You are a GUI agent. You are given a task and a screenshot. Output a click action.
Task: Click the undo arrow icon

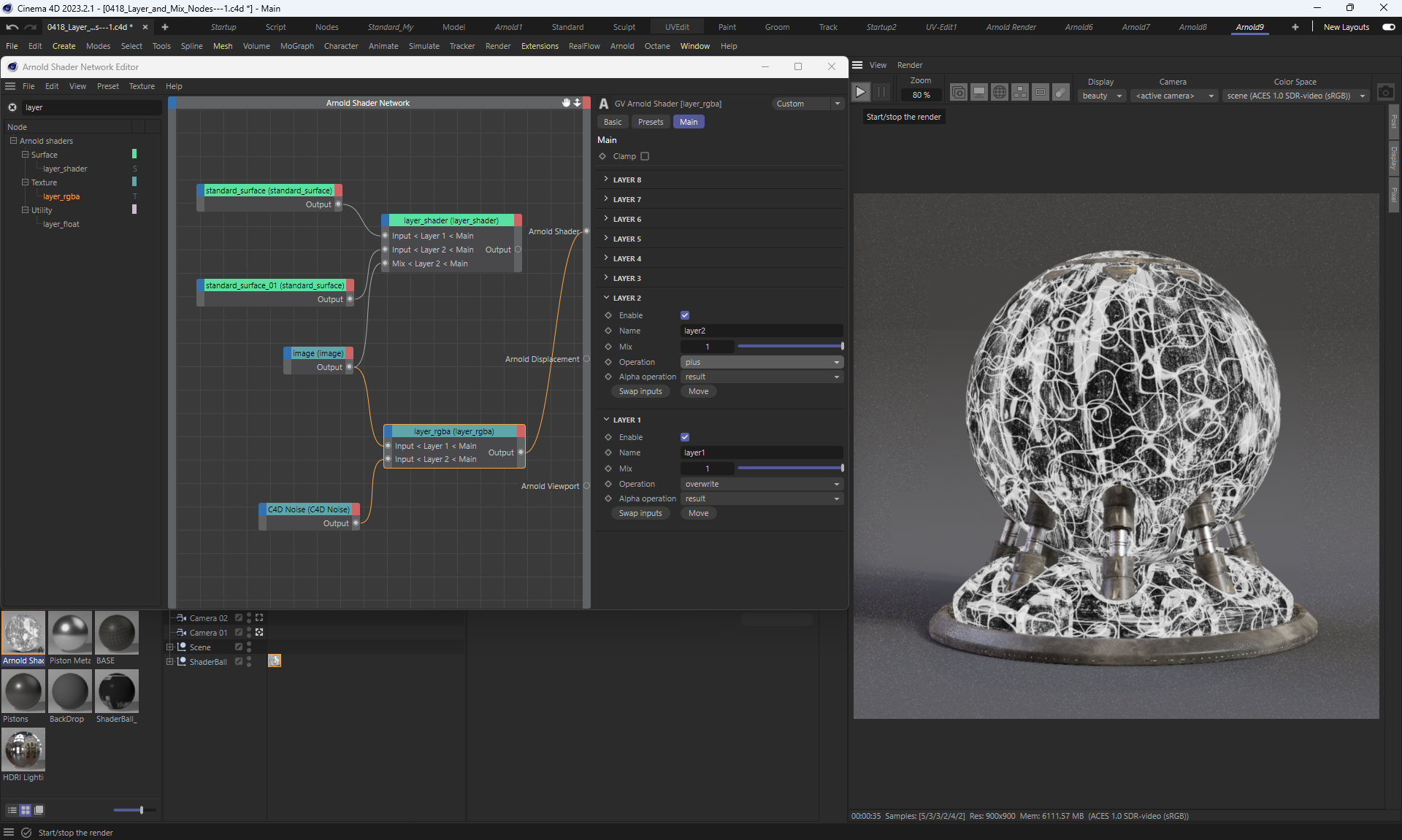pos(12,27)
